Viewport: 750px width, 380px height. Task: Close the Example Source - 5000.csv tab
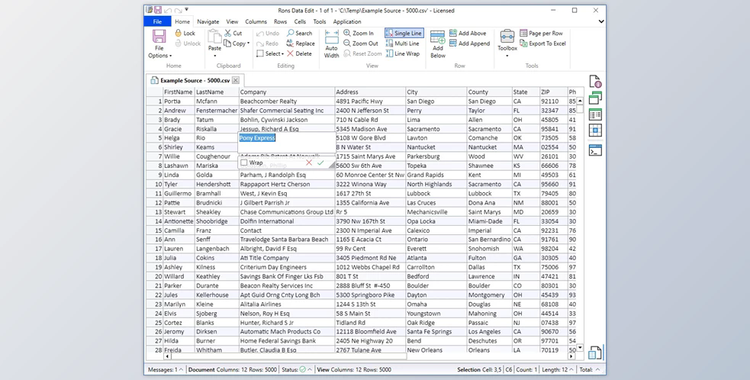(236, 80)
